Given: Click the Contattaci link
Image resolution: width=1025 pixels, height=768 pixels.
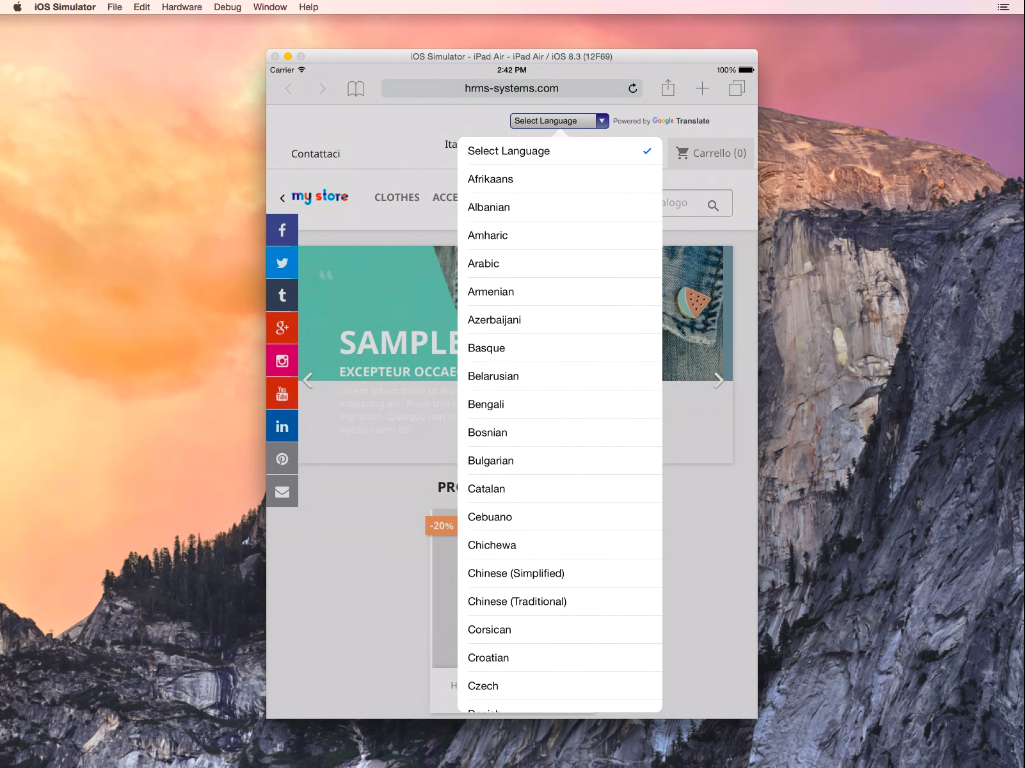Looking at the screenshot, I should pos(315,154).
